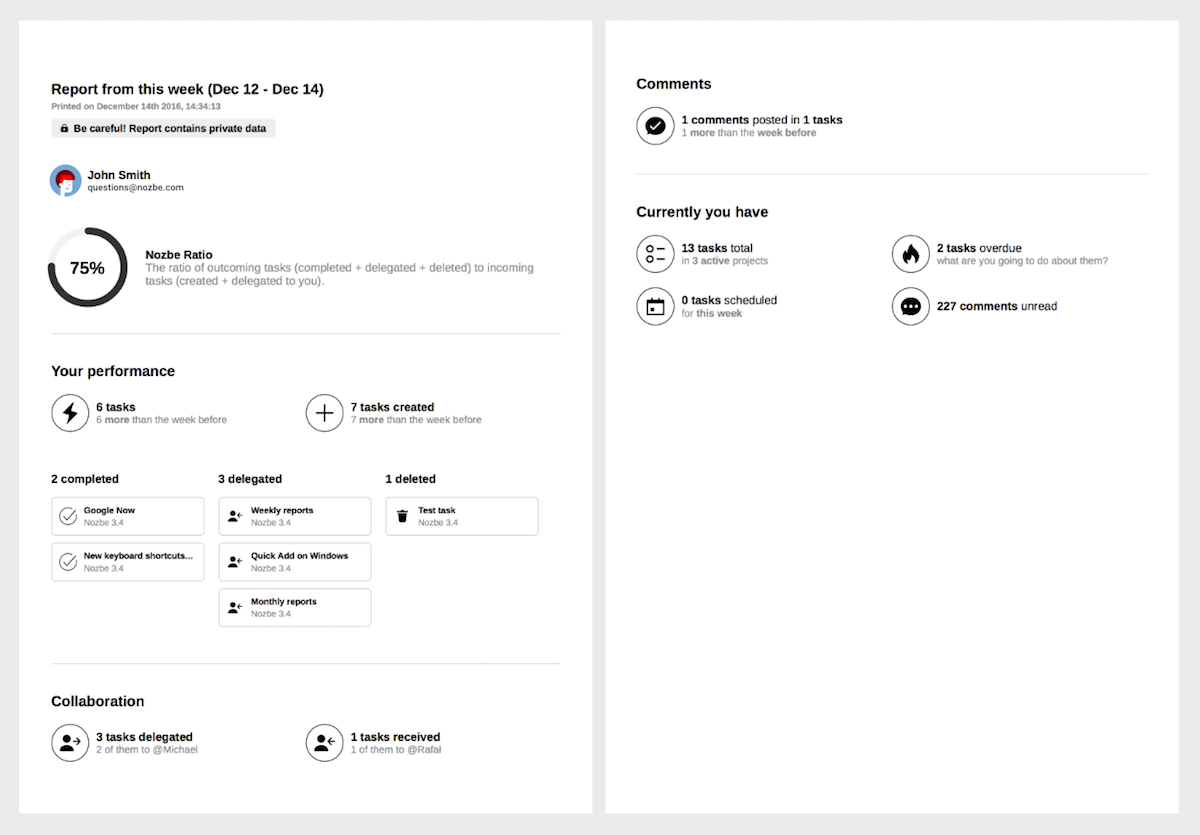Click the speech bubble icon beside 227 comments
Image resolution: width=1200 pixels, height=835 pixels.
[910, 306]
